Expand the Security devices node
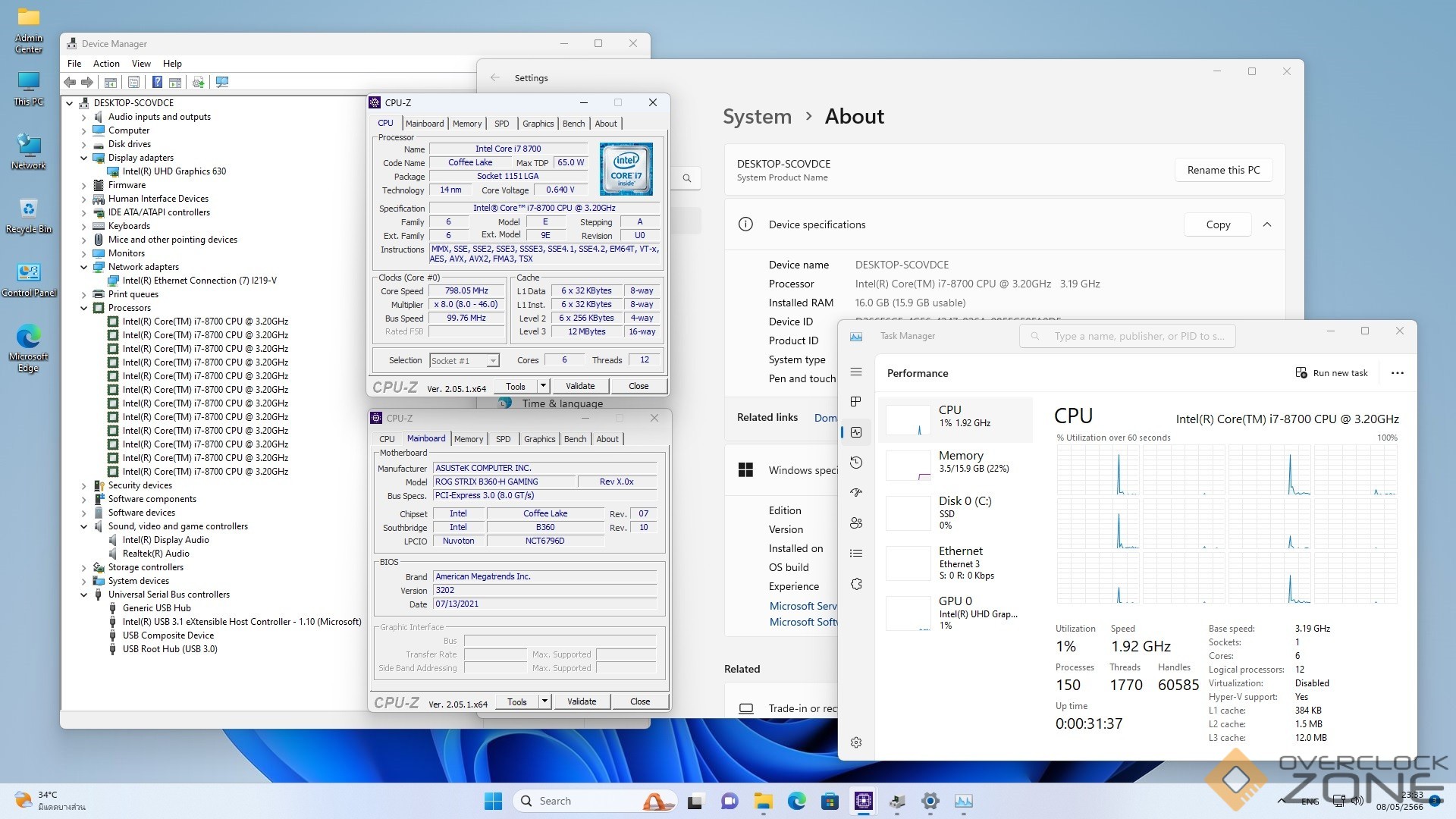Image resolution: width=1456 pixels, height=819 pixels. (84, 485)
